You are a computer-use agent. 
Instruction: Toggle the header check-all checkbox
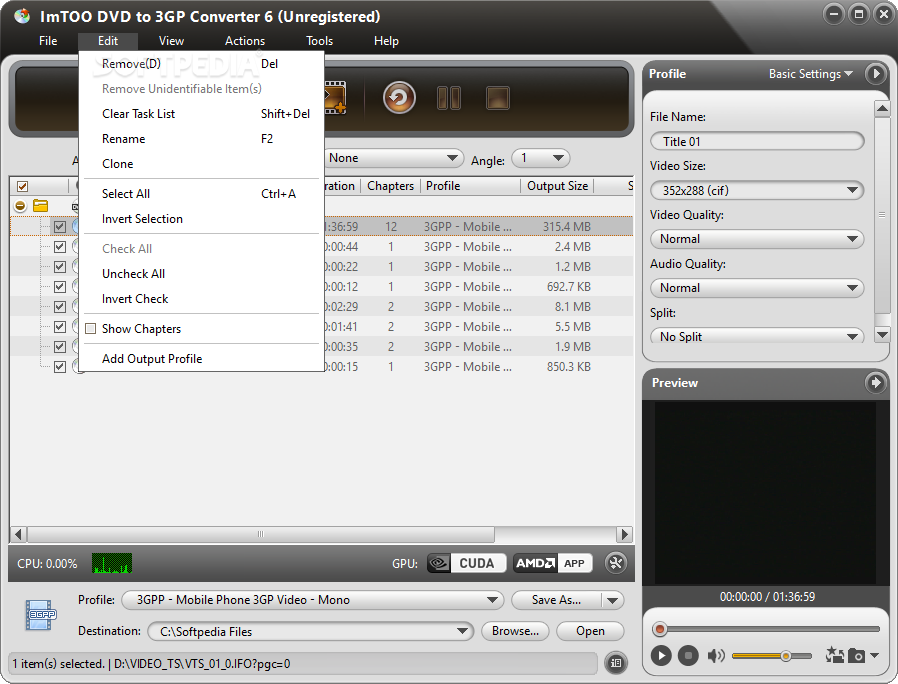point(22,186)
